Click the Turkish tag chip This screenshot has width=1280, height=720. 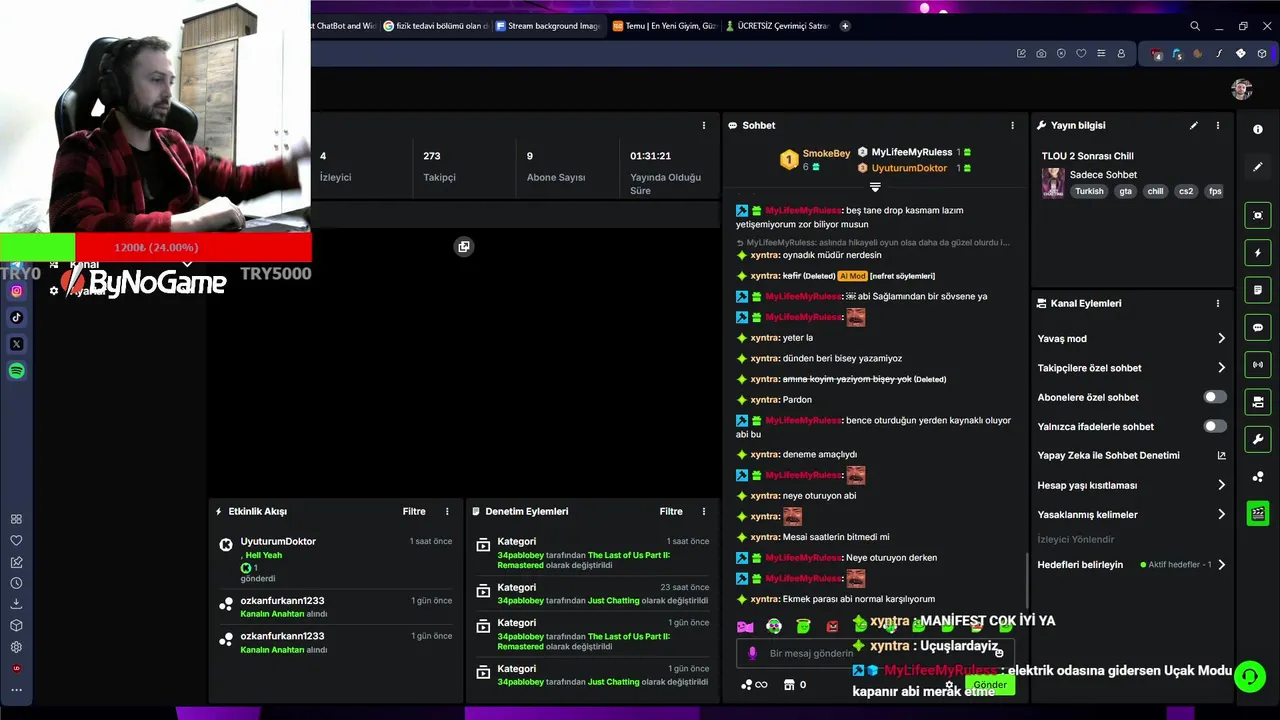[1089, 191]
